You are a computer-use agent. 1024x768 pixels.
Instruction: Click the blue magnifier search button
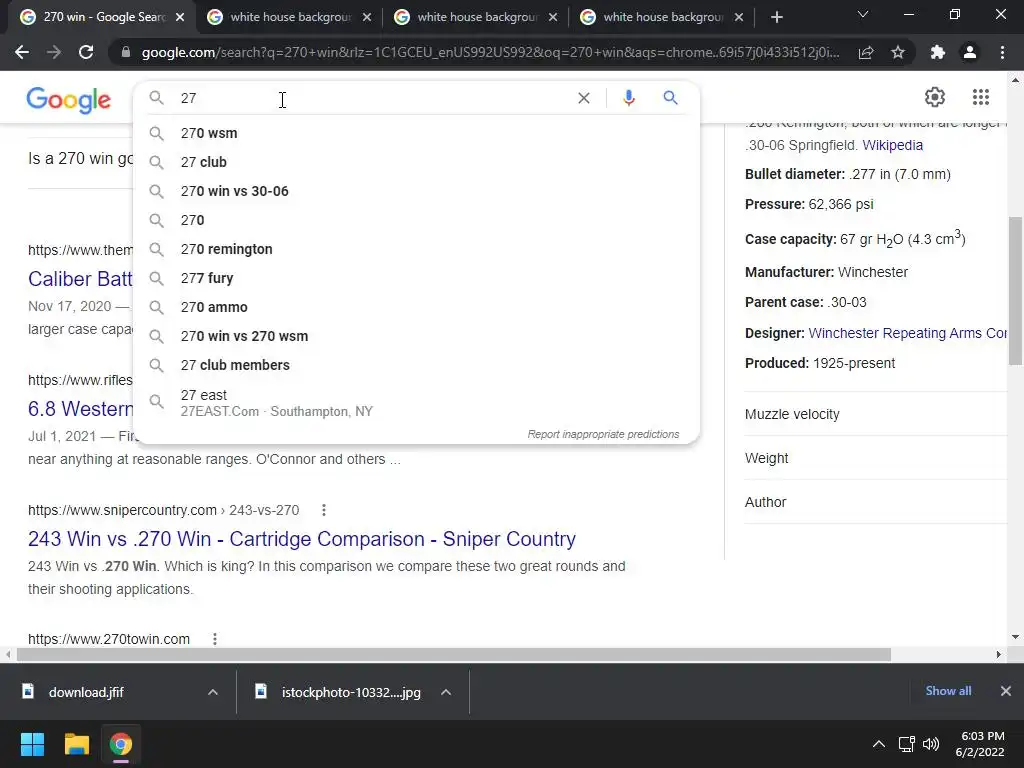point(670,98)
